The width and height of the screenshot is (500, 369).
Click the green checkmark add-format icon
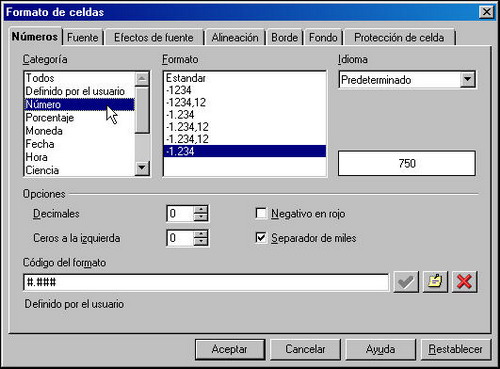(x=406, y=282)
